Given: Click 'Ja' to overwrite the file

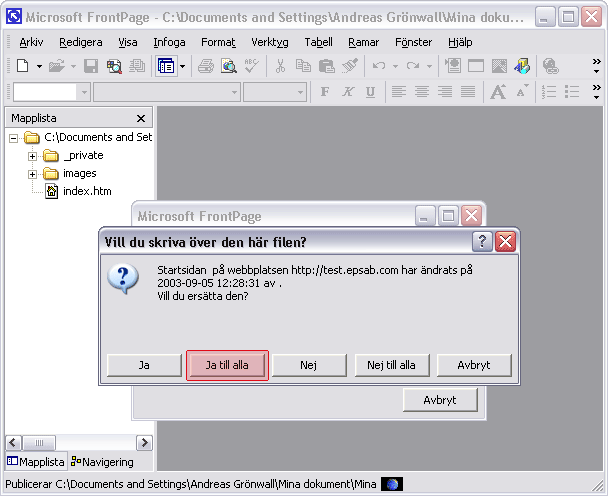Looking at the screenshot, I should 144,365.
